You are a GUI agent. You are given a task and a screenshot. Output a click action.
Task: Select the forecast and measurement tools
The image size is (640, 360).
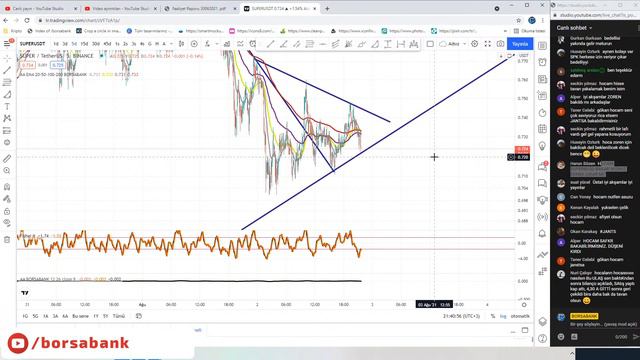pos(7,131)
